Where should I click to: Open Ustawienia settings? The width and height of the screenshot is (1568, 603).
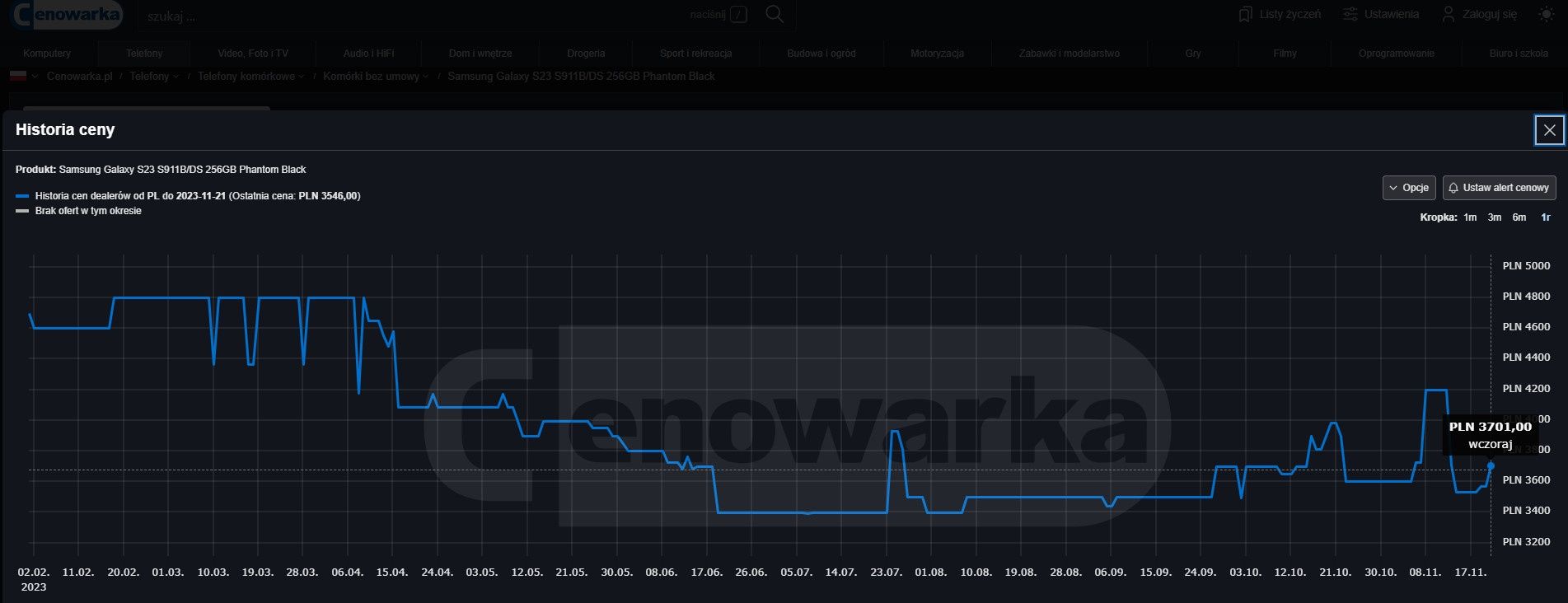coord(1381,14)
